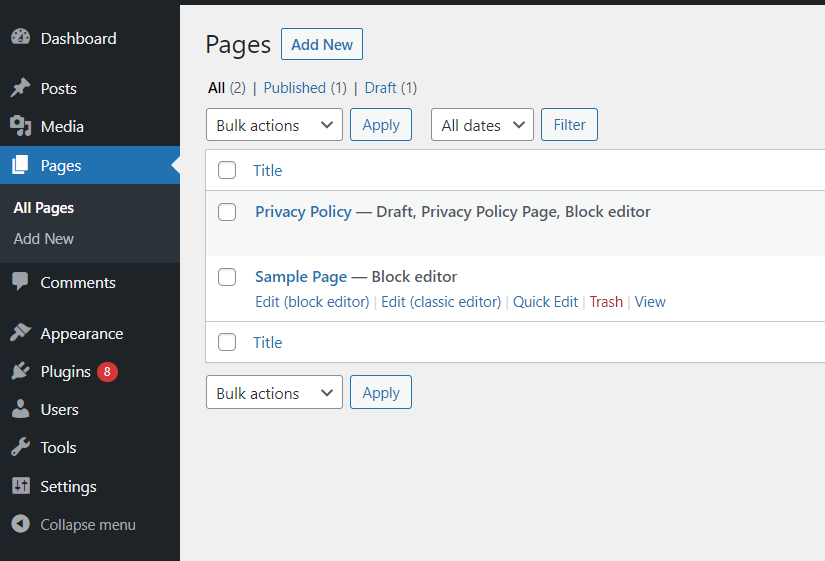825x561 pixels.
Task: Open Media via its camera-note icon
Action: [21, 126]
